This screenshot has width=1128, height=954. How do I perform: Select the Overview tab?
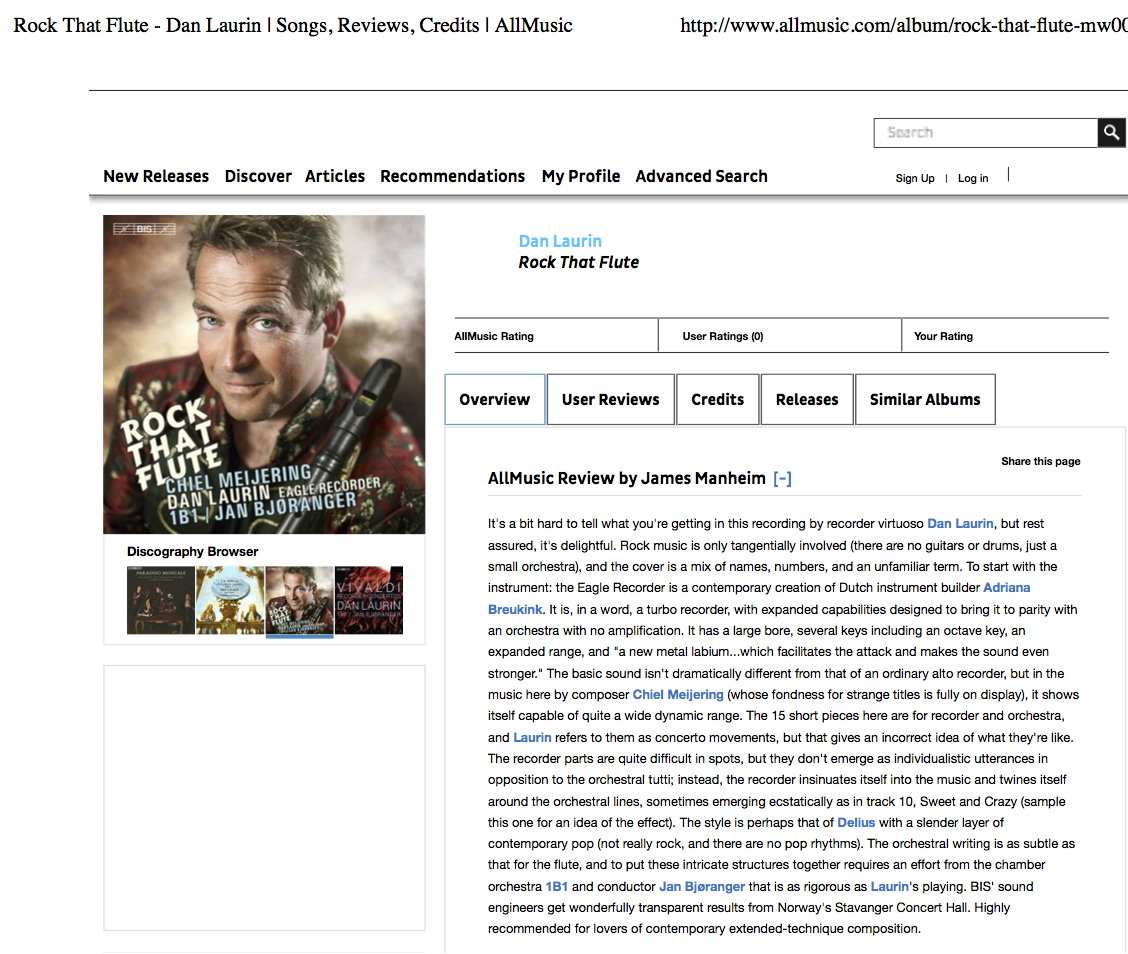pyautogui.click(x=494, y=399)
